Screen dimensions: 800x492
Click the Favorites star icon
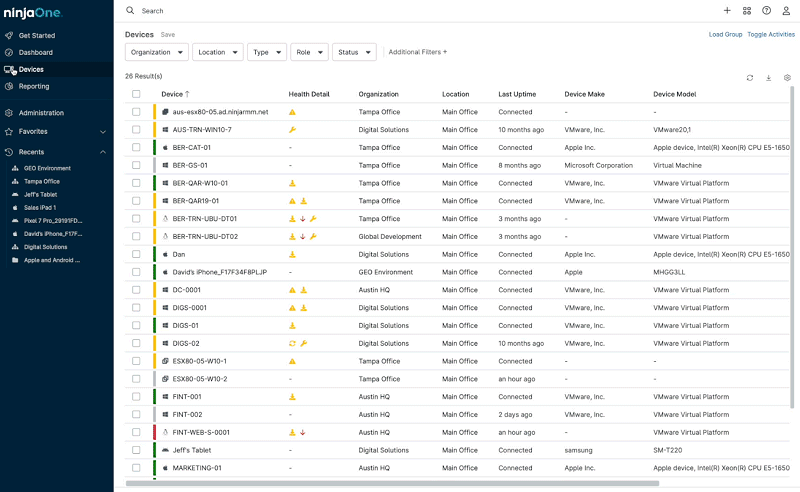pos(9,131)
